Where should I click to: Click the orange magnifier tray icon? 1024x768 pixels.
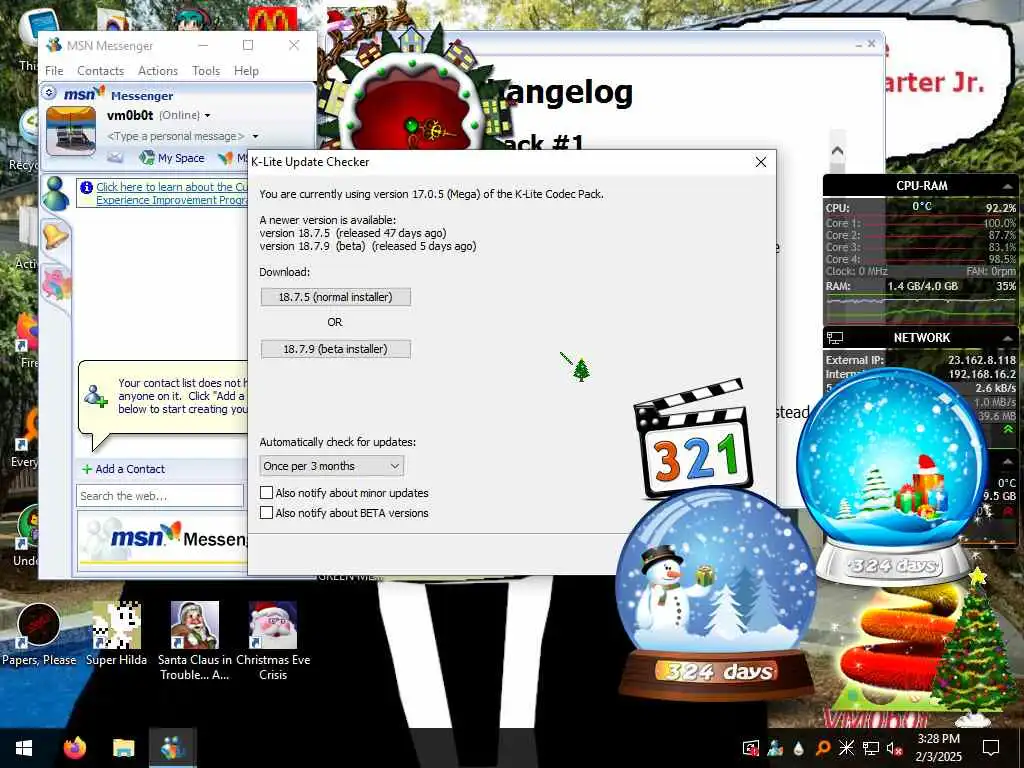(823, 748)
